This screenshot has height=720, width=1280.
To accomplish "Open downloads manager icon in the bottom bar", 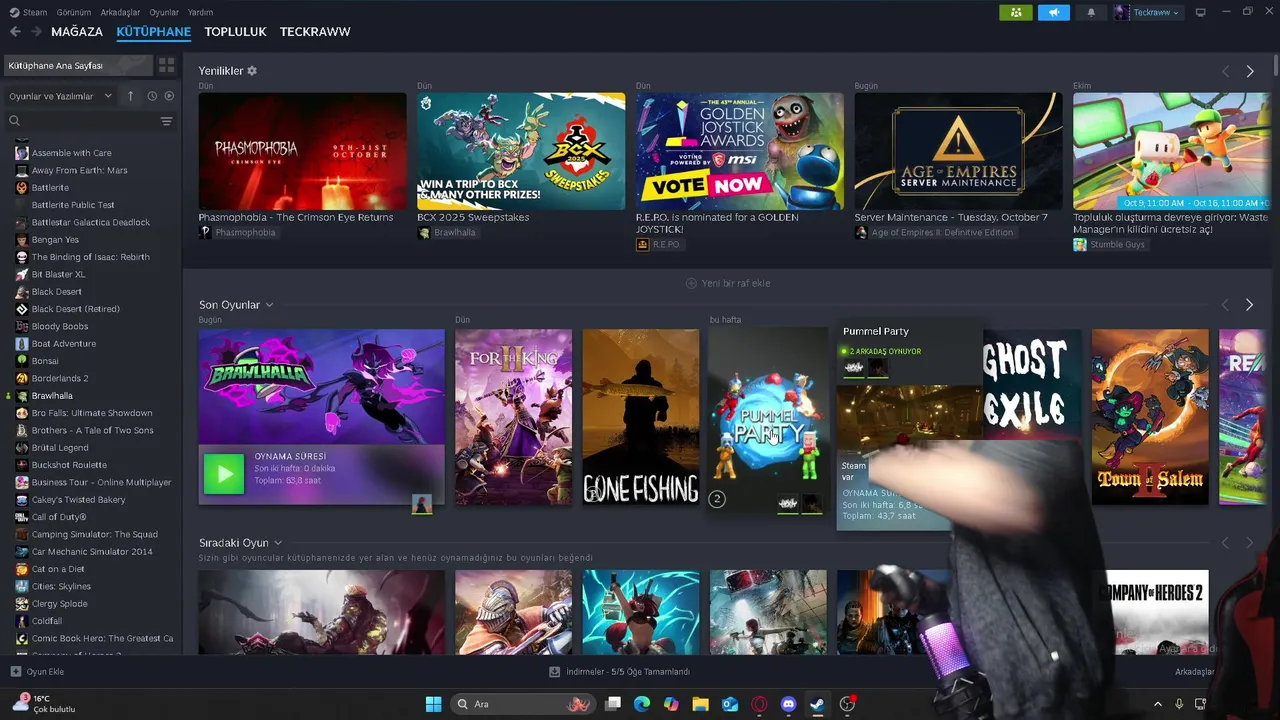I will [554, 672].
